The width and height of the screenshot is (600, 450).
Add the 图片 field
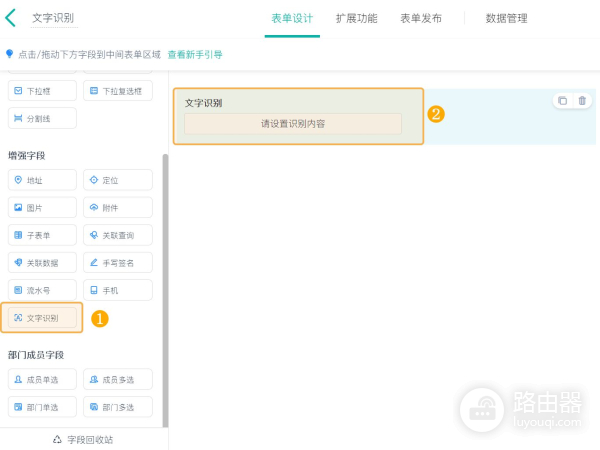click(x=42, y=207)
